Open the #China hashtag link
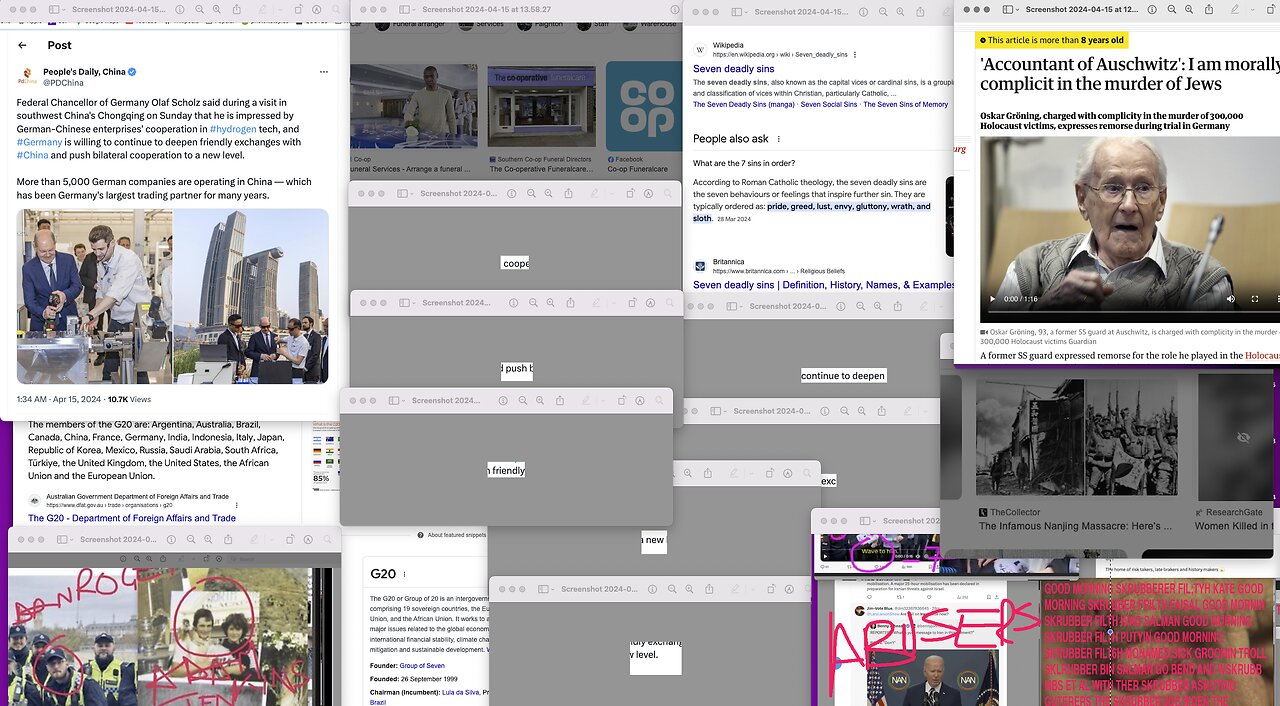The image size is (1280, 706). [33, 155]
